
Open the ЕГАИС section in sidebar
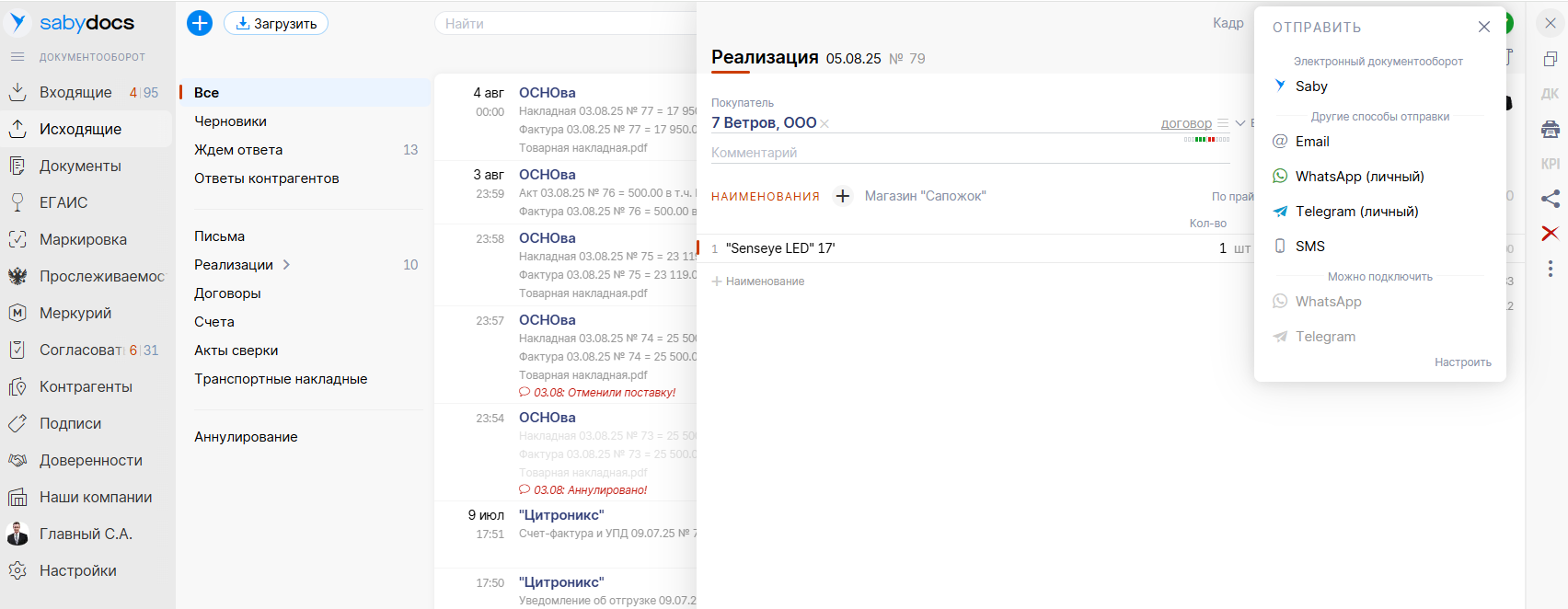63,203
